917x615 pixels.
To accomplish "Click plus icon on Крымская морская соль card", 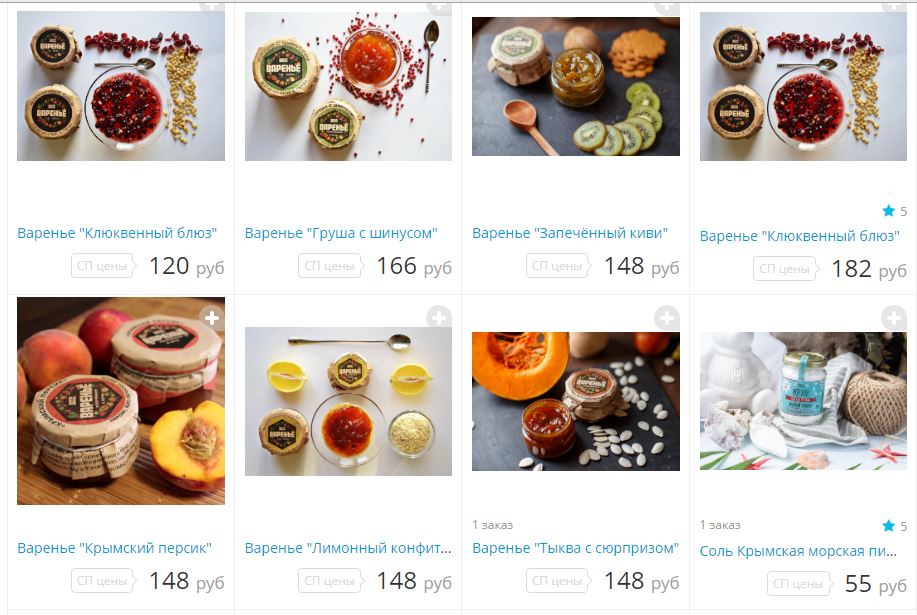I will click(x=894, y=318).
